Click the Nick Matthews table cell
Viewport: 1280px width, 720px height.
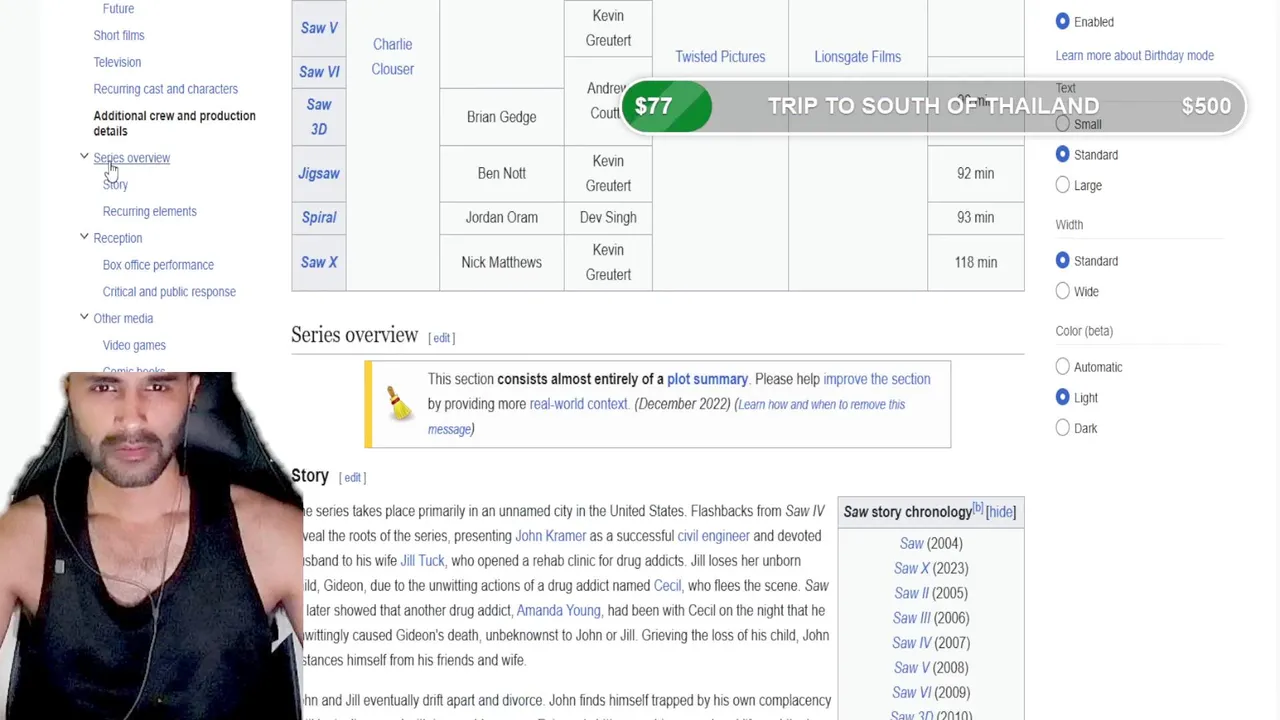pos(501,262)
